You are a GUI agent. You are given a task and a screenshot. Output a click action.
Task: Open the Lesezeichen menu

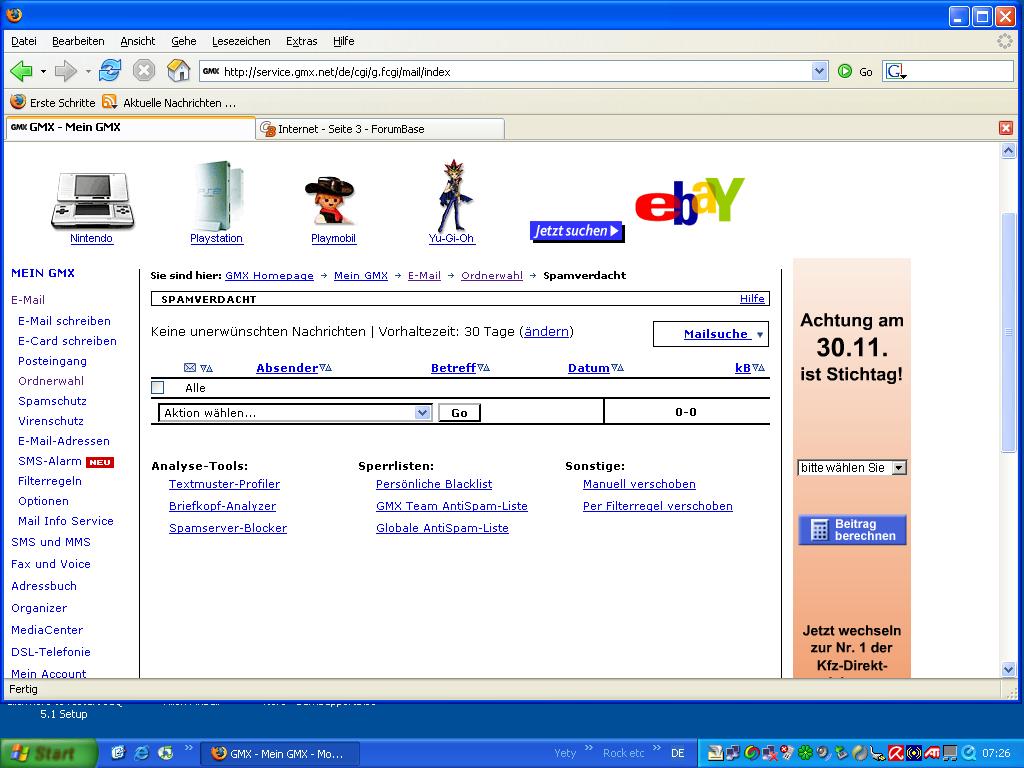coord(241,41)
